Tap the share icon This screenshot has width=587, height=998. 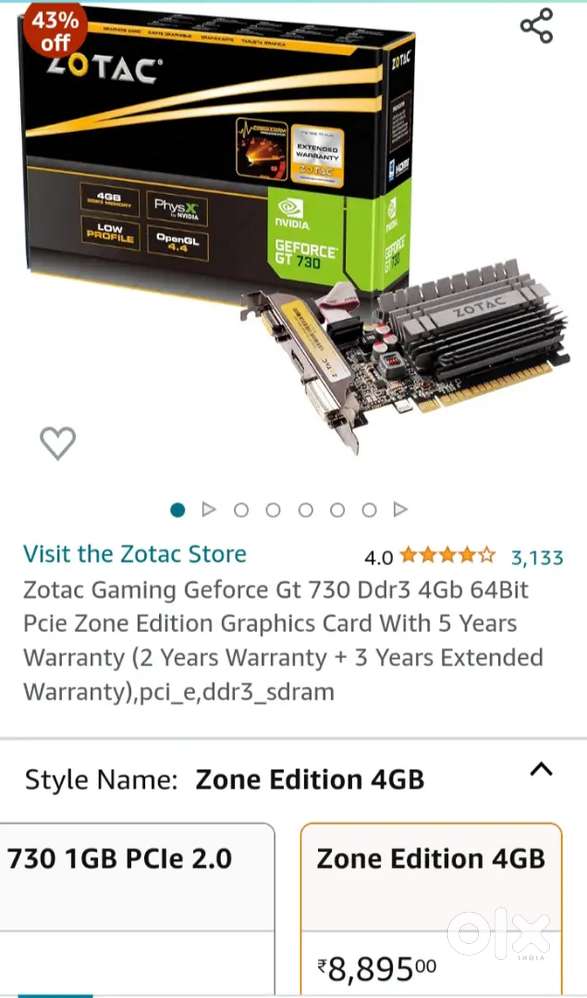(x=536, y=26)
